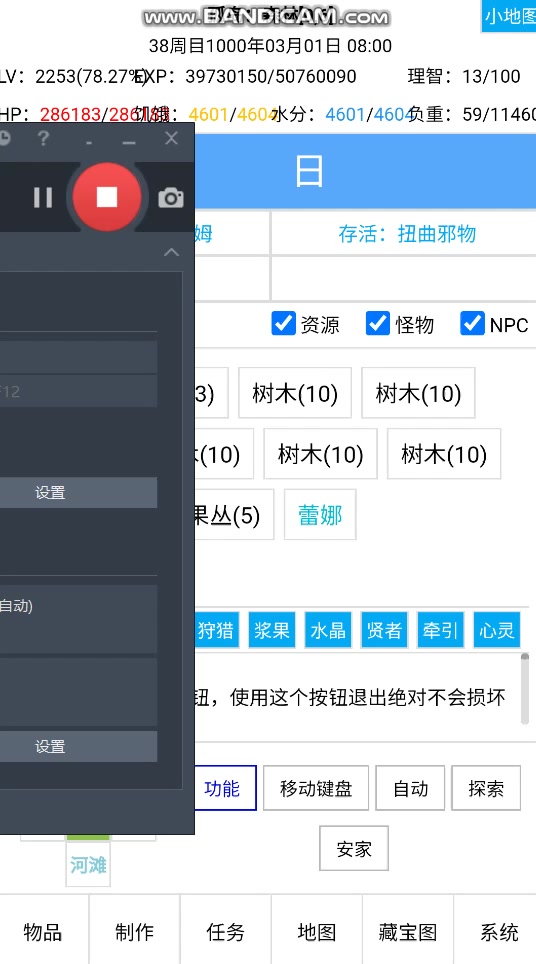Click the EXP value 39730150/50760090
536x964 pixels.
(271, 76)
